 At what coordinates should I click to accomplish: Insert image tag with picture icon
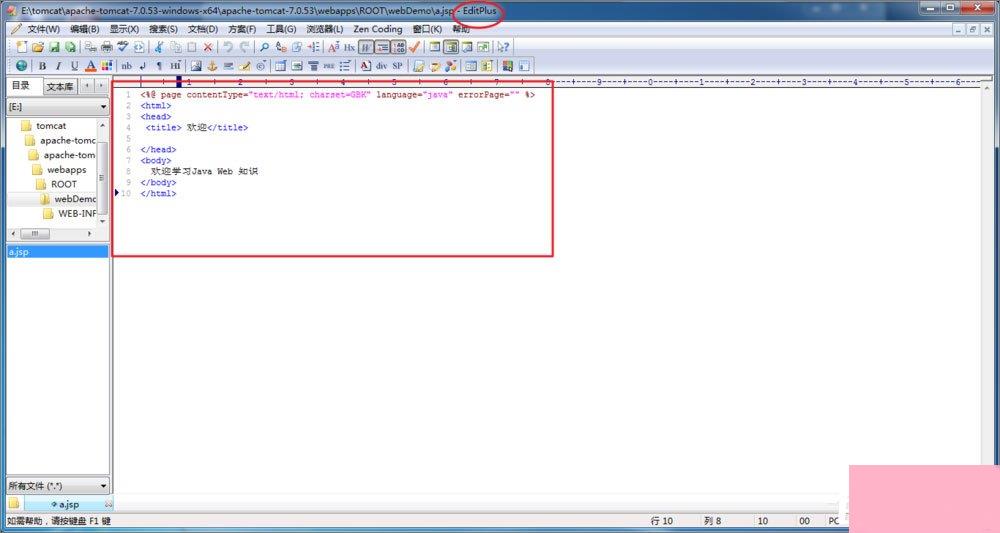point(196,66)
